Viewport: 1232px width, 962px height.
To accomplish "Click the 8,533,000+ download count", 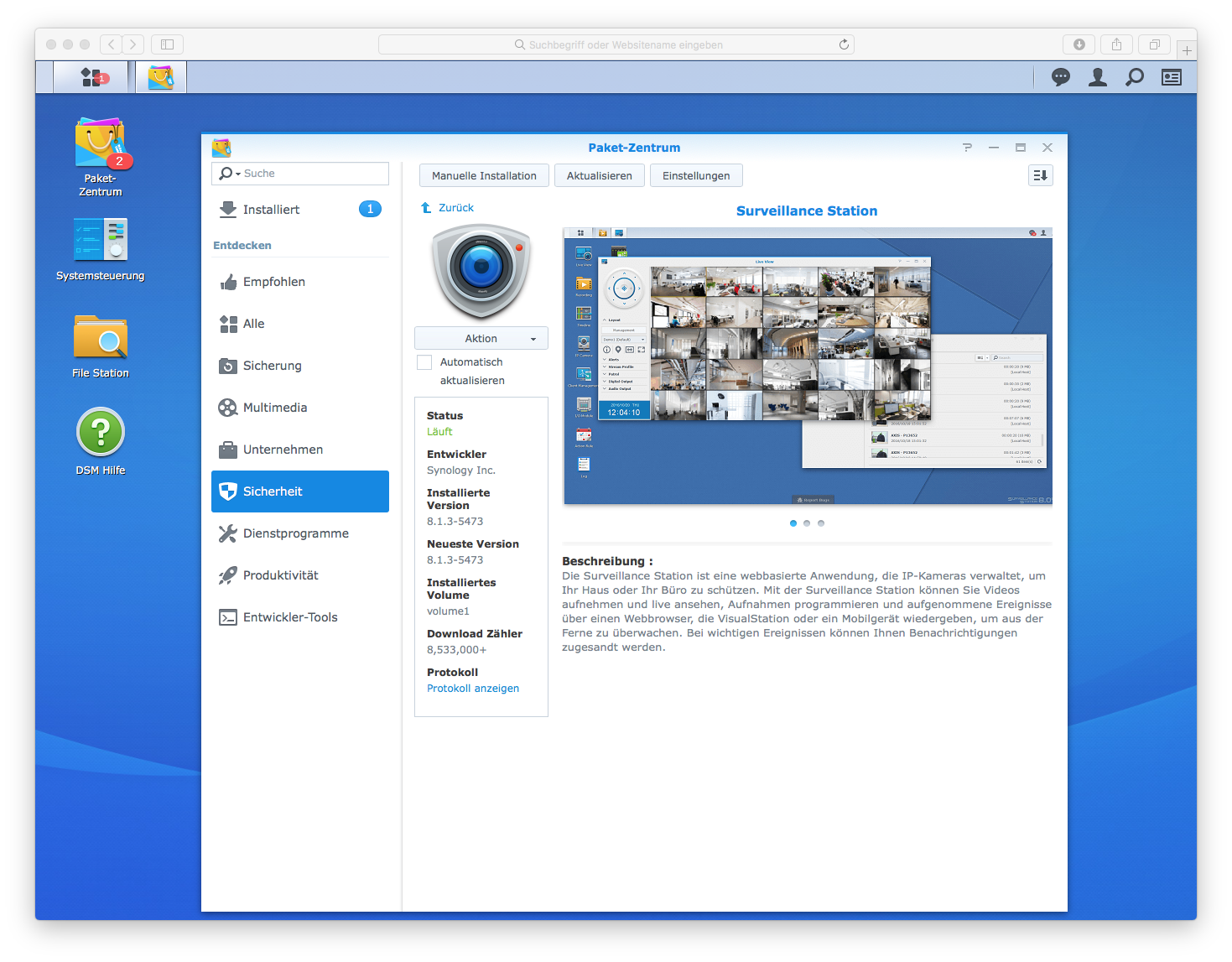I will [x=457, y=650].
